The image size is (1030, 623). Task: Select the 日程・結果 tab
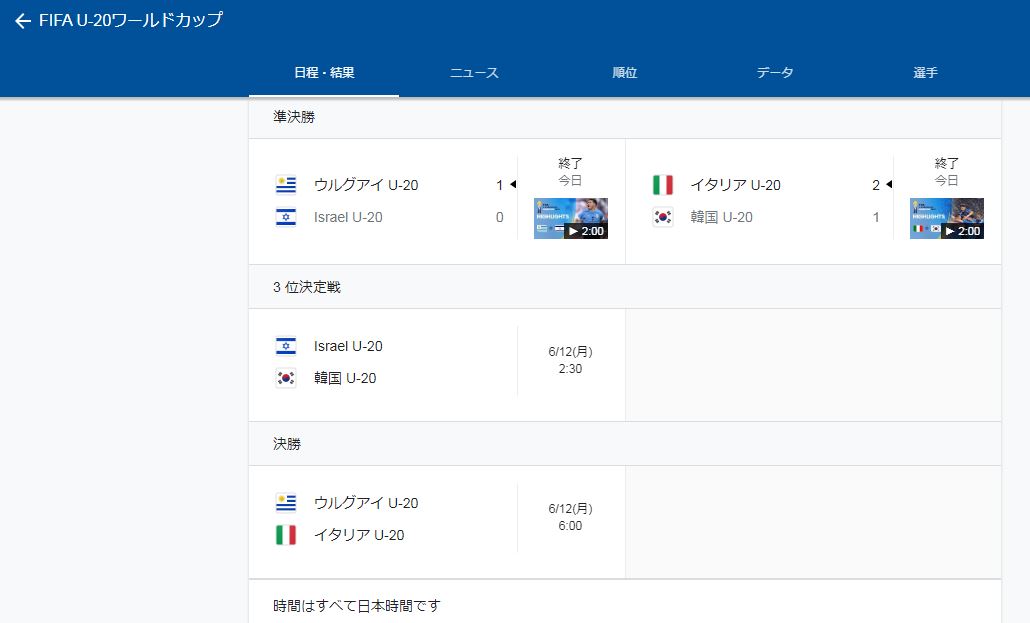click(324, 73)
